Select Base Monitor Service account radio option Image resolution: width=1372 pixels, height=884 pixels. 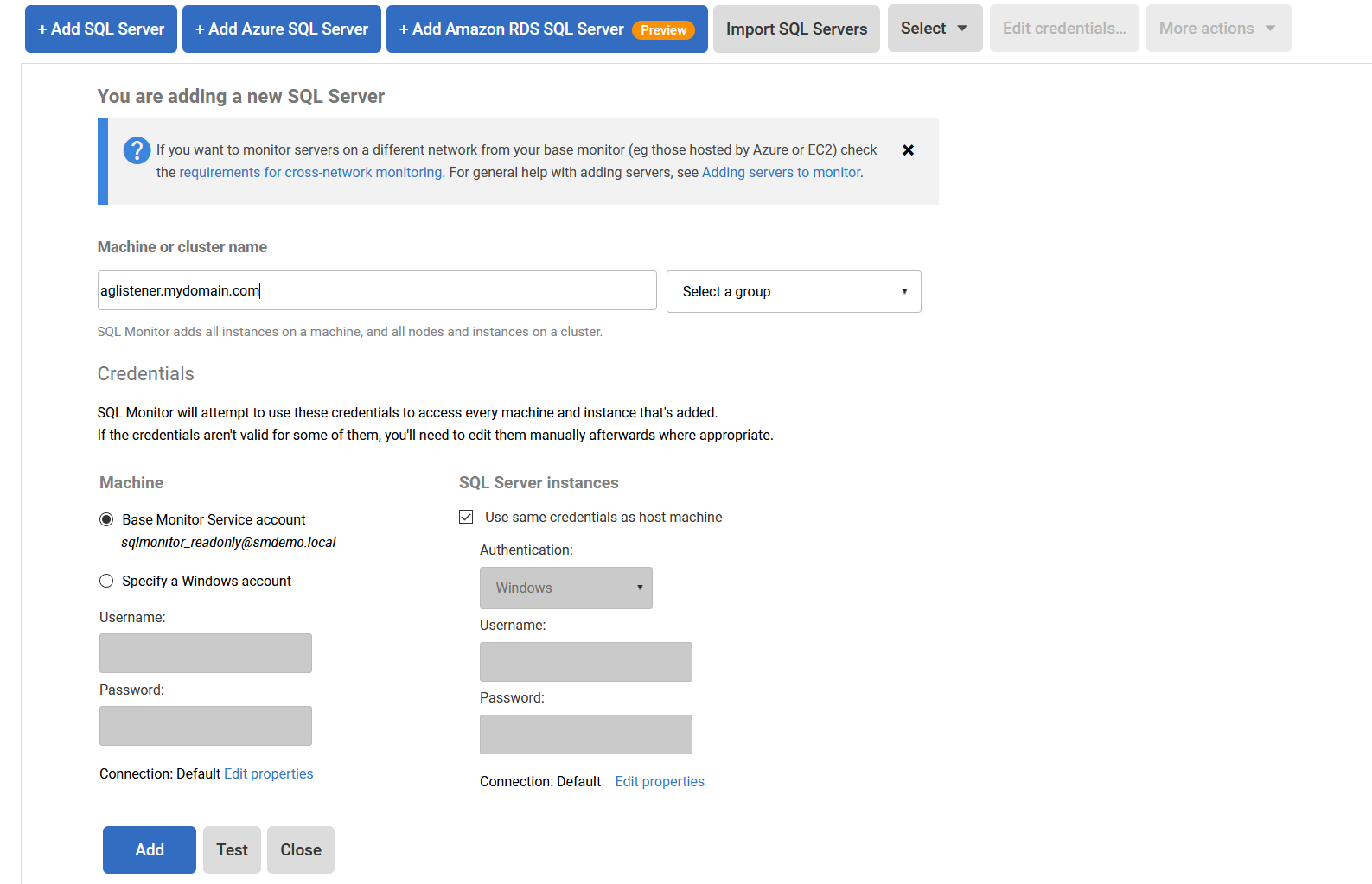coord(106,519)
